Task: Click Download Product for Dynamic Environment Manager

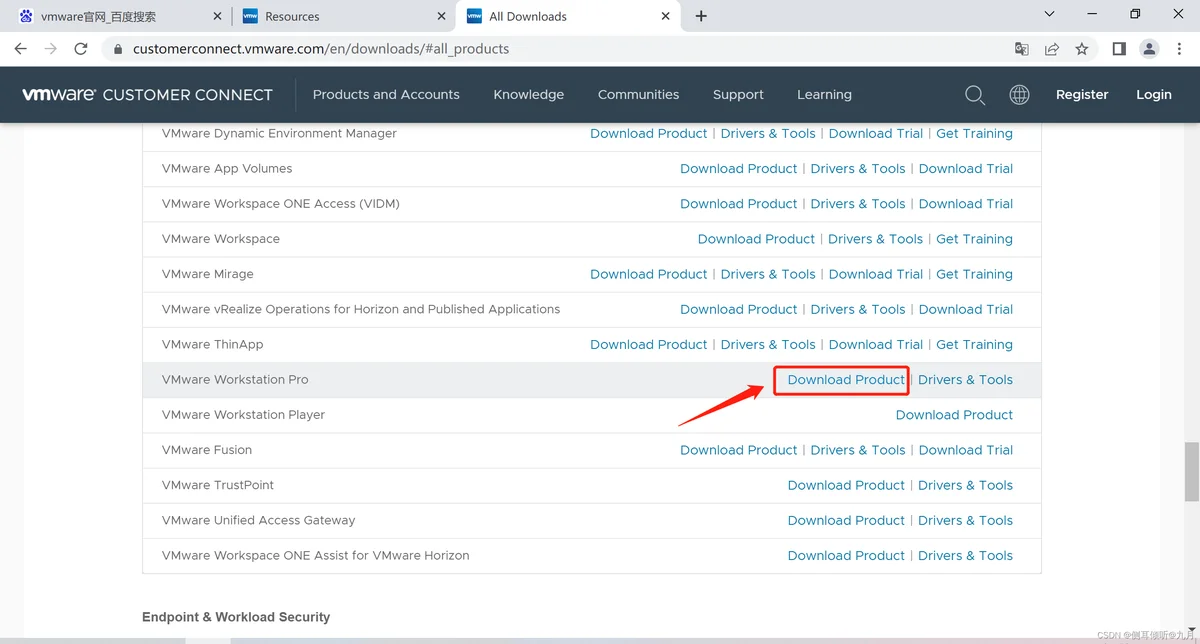Action: 649,134
